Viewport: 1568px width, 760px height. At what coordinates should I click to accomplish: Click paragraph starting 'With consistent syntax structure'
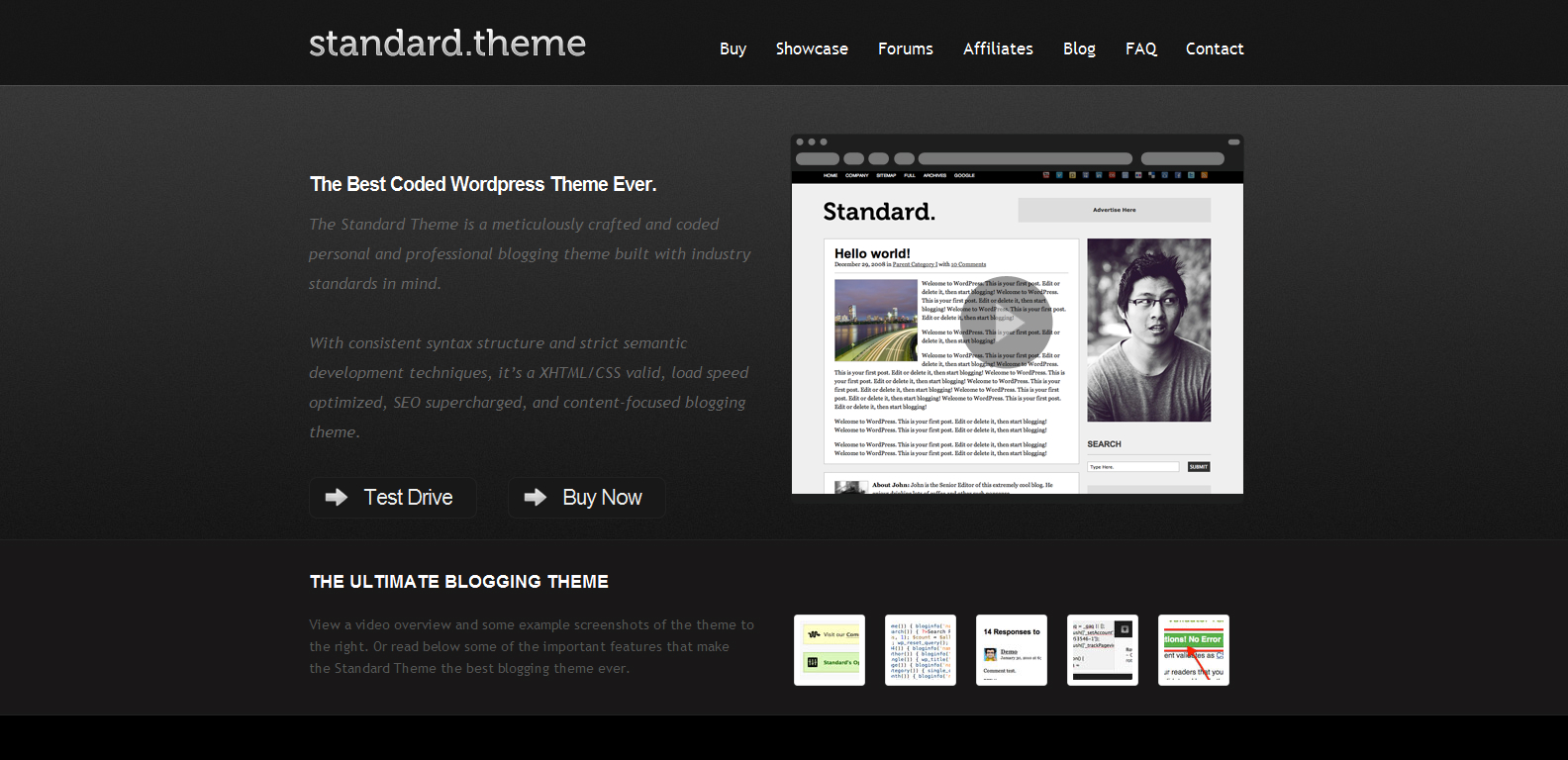pyautogui.click(x=529, y=388)
